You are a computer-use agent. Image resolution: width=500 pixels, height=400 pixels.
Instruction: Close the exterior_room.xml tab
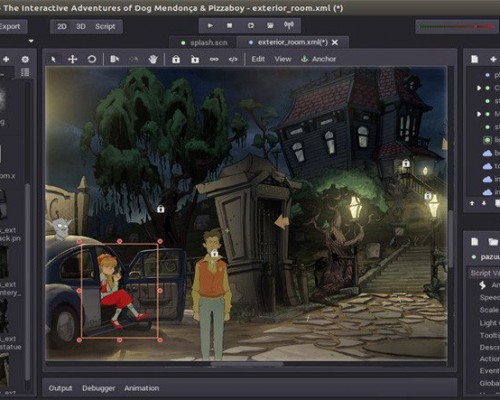[335, 42]
